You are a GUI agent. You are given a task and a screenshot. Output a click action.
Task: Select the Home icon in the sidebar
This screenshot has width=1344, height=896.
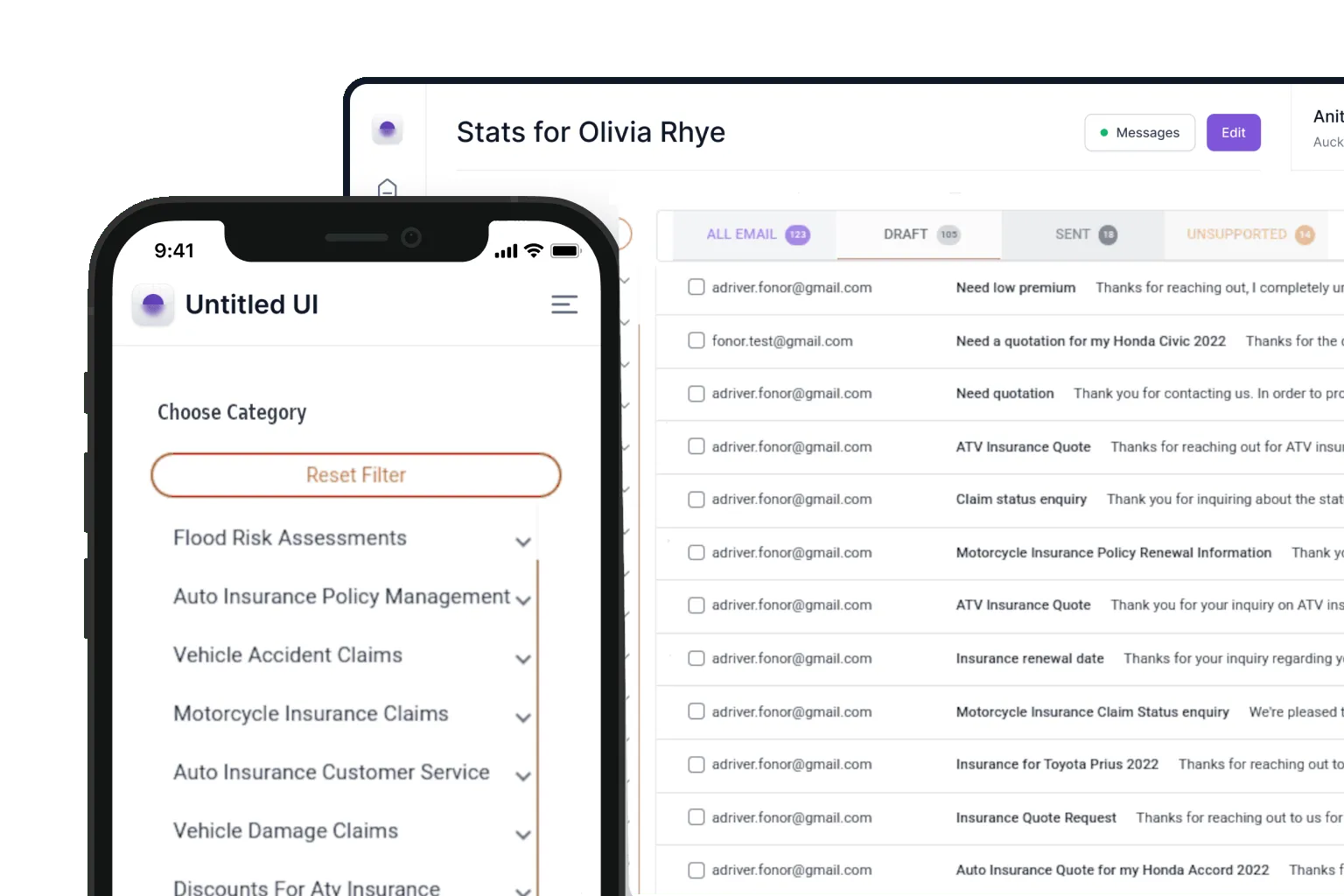pyautogui.click(x=388, y=188)
